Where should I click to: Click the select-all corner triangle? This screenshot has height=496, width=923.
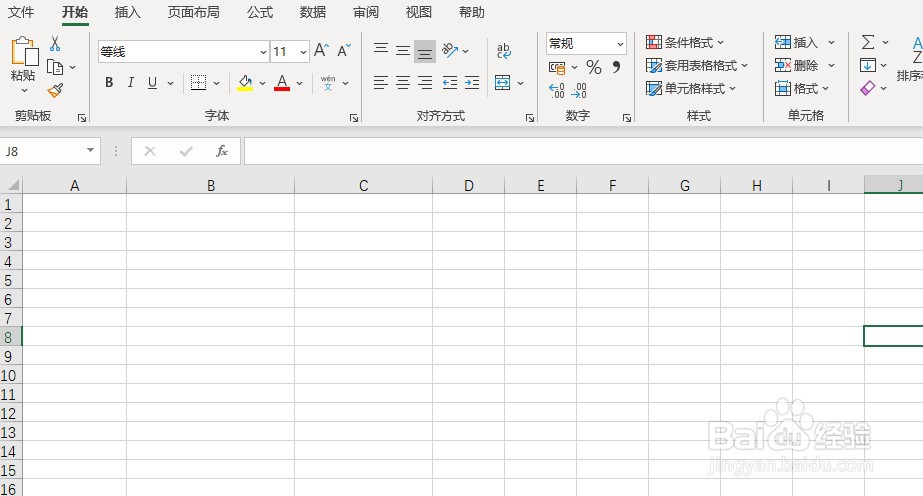(x=12, y=186)
